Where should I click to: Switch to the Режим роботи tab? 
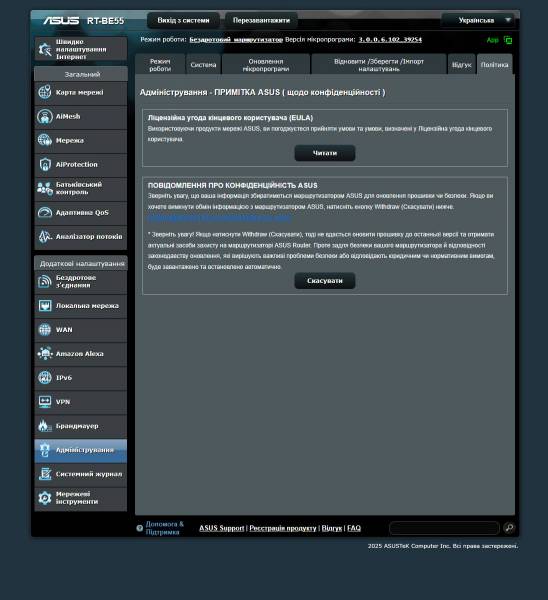click(x=160, y=65)
